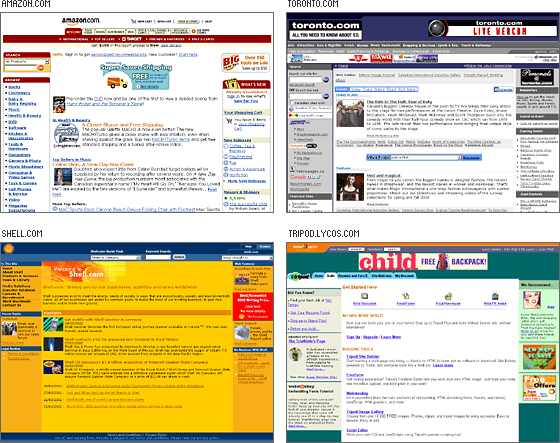Image resolution: width=560 pixels, height=443 pixels.
Task: Open the Harry Potter DVD cover thumbnail
Action: [x=59, y=104]
